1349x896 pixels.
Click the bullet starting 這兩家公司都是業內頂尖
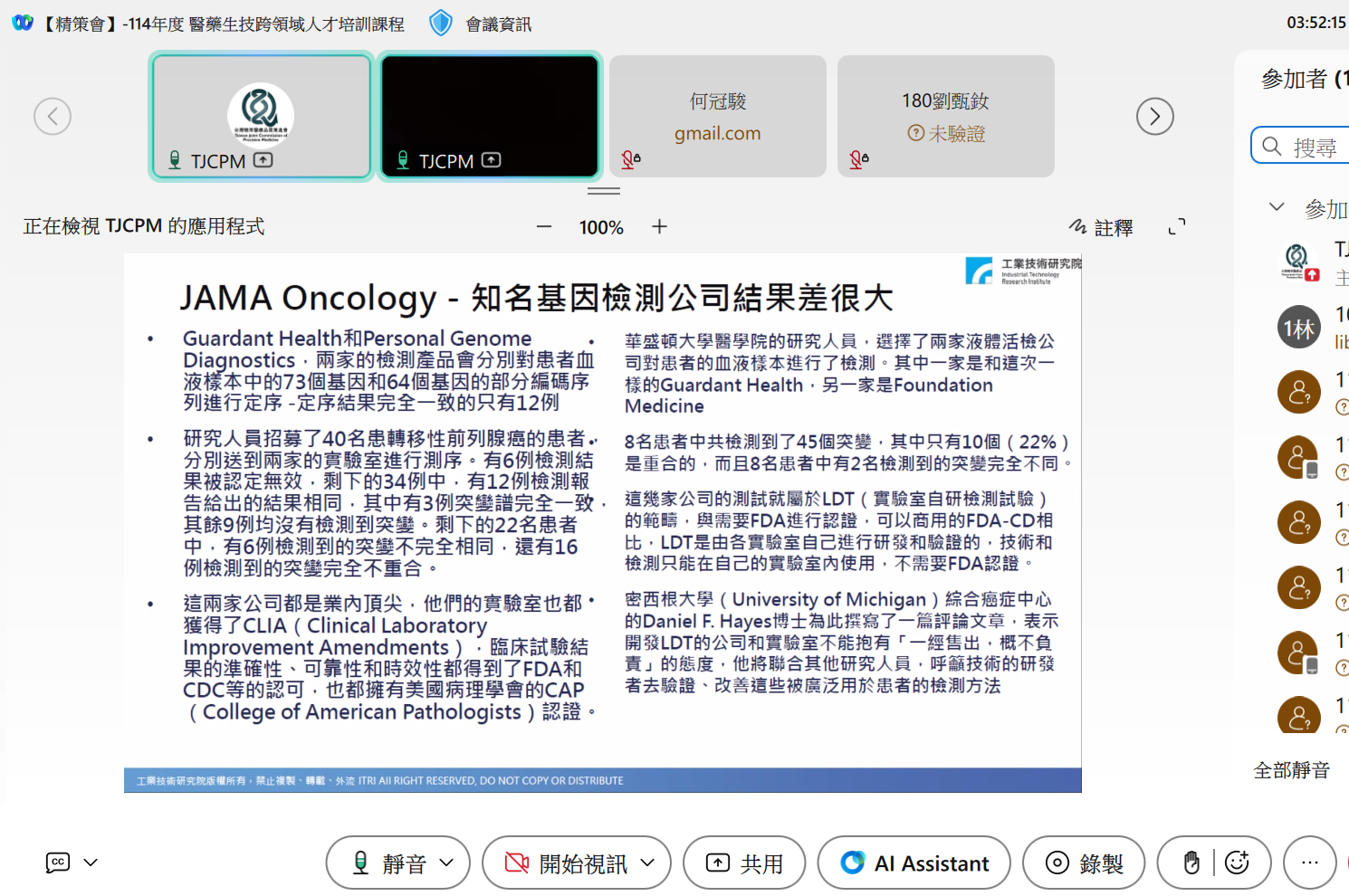pyautogui.click(x=388, y=658)
